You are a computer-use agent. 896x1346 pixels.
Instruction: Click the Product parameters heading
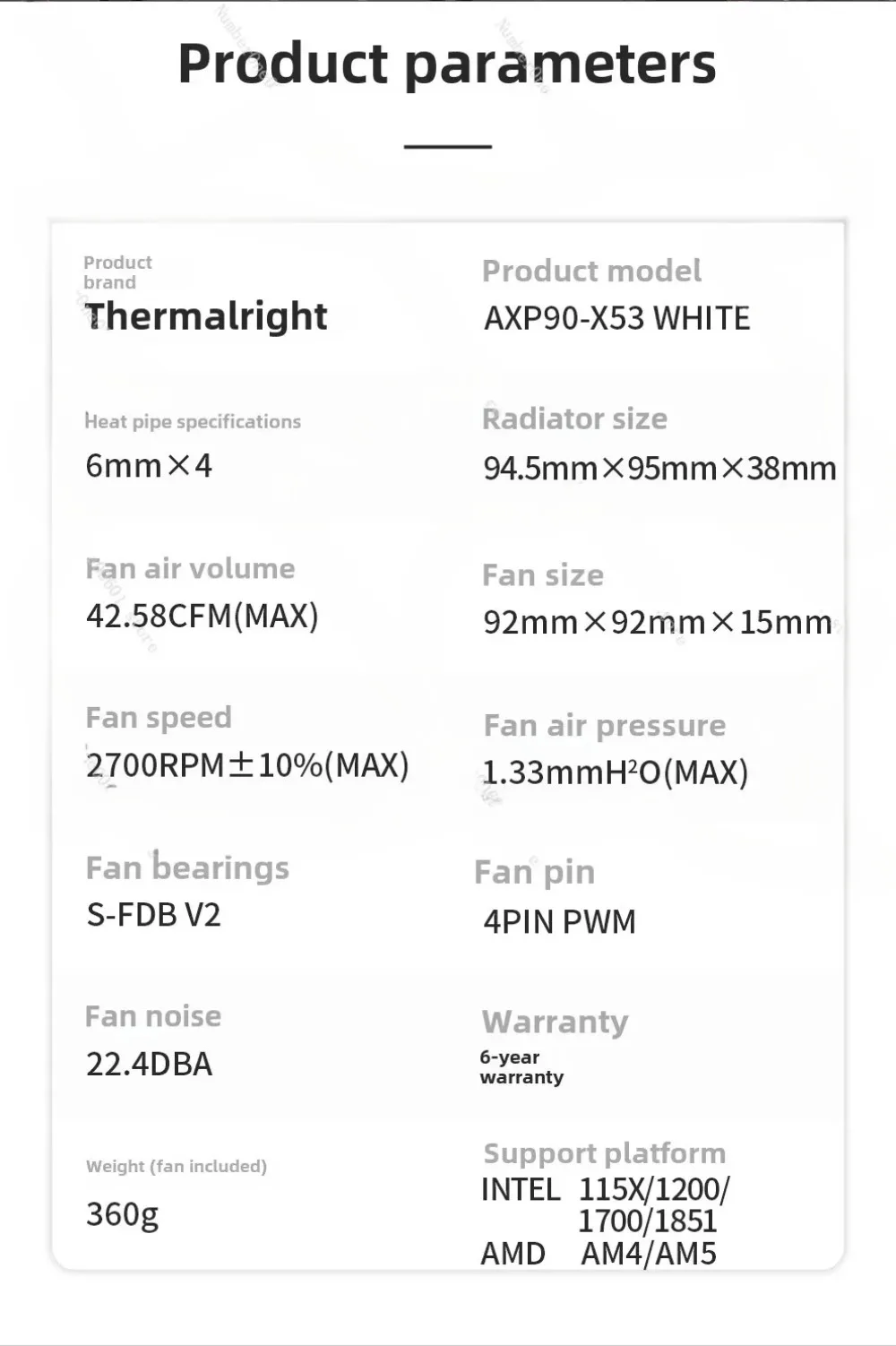447,65
